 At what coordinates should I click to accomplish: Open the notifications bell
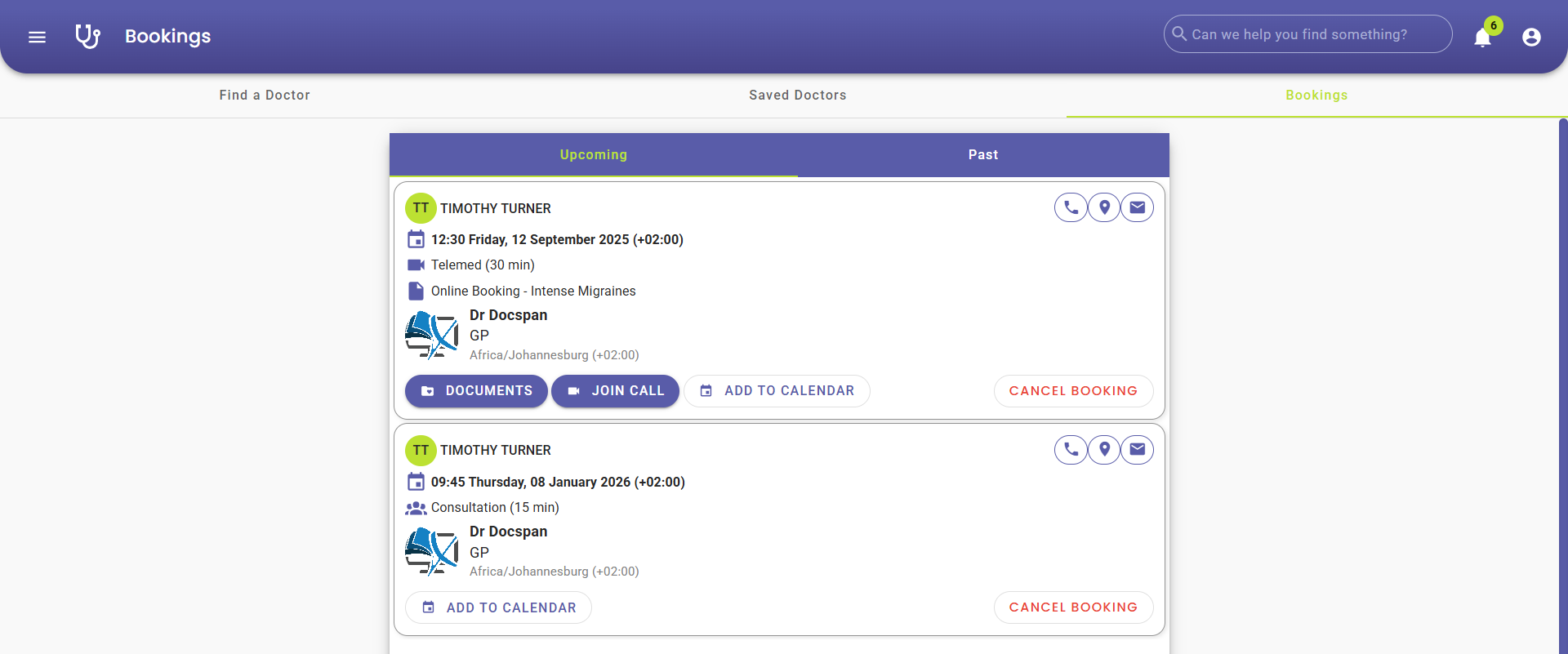pyautogui.click(x=1482, y=38)
